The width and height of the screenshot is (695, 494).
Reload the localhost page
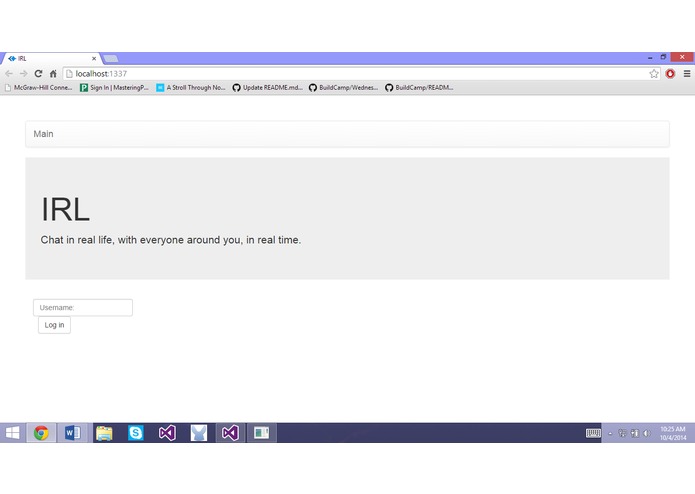(x=38, y=74)
